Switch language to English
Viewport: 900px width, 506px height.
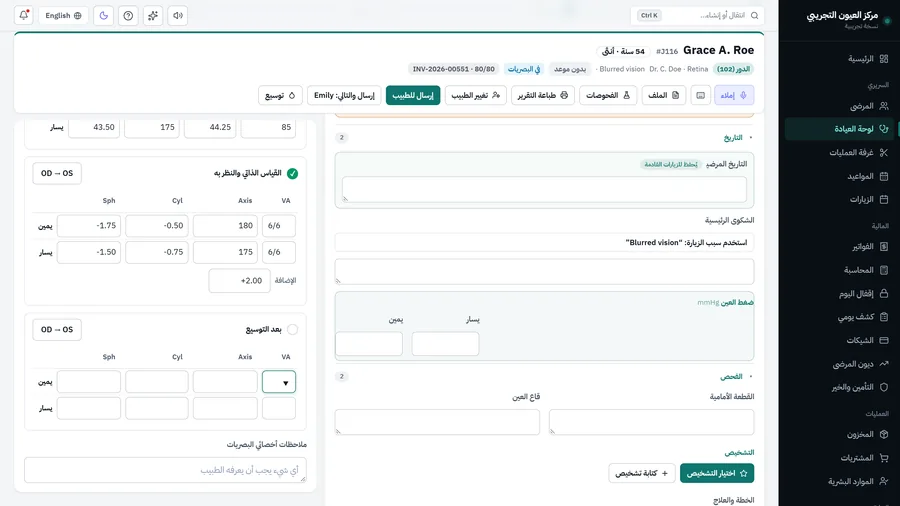[63, 15]
